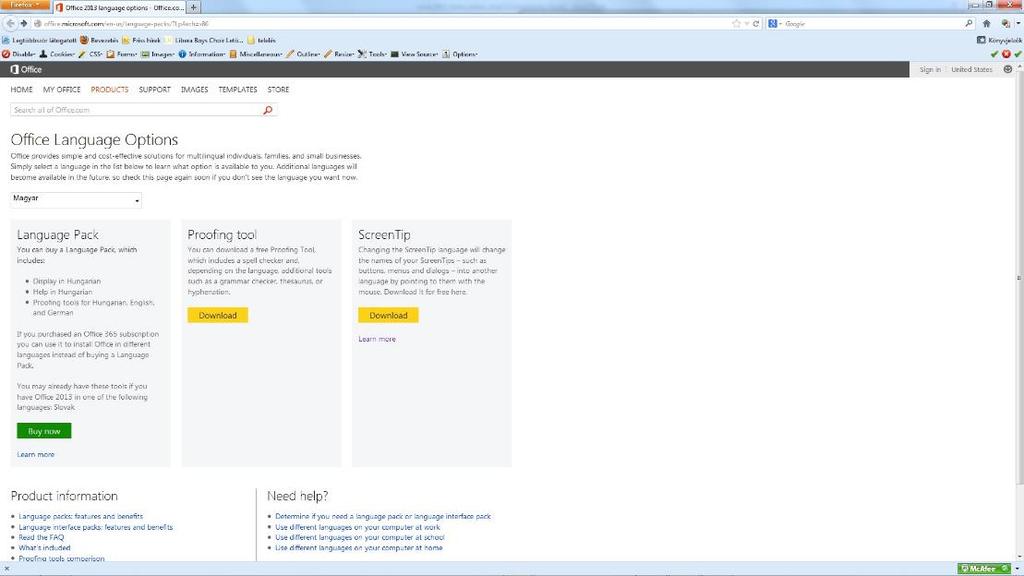The image size is (1024, 576).
Task: Open Language interface packs: features and benefits
Action: coord(95,527)
